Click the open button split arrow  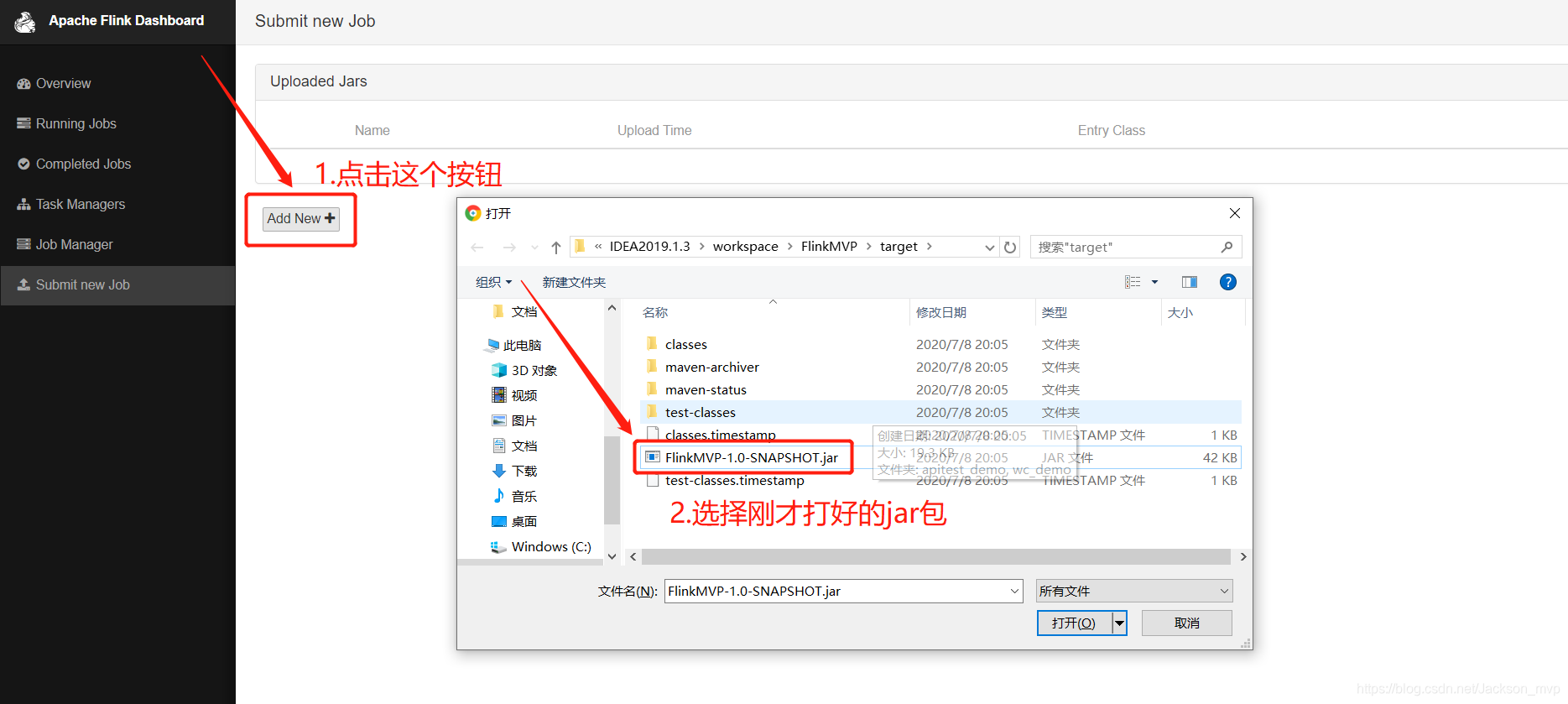[1119, 623]
